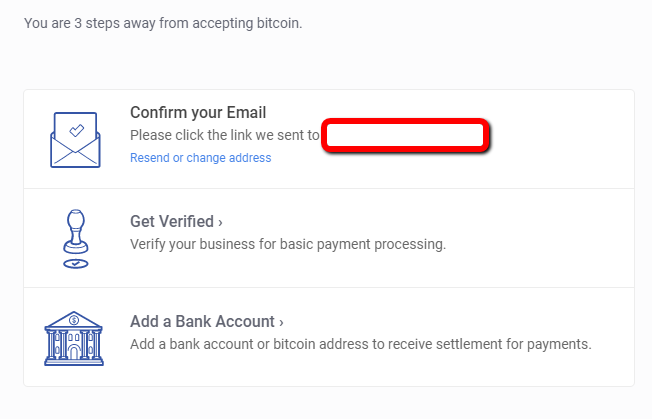The width and height of the screenshot is (652, 419).
Task: Click the chevron after Get Verified
Action: click(x=220, y=223)
